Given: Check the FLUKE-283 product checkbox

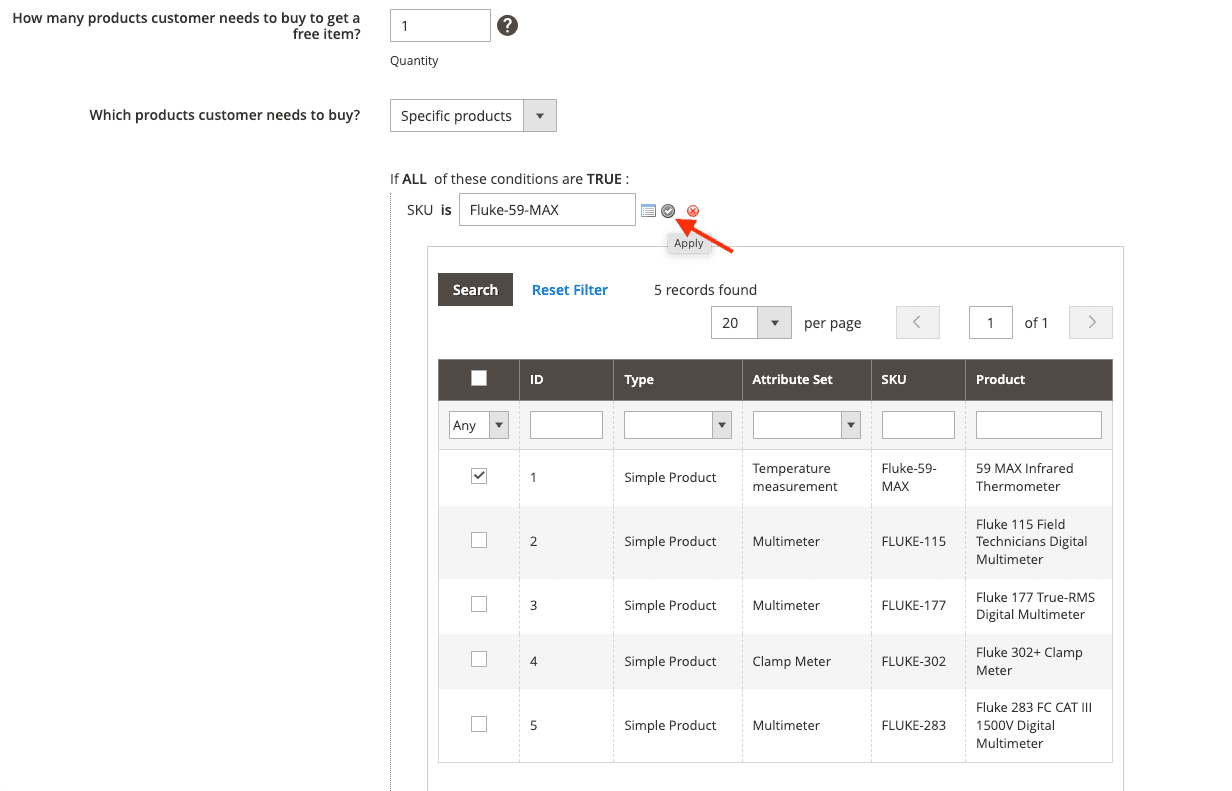Looking at the screenshot, I should click(479, 724).
